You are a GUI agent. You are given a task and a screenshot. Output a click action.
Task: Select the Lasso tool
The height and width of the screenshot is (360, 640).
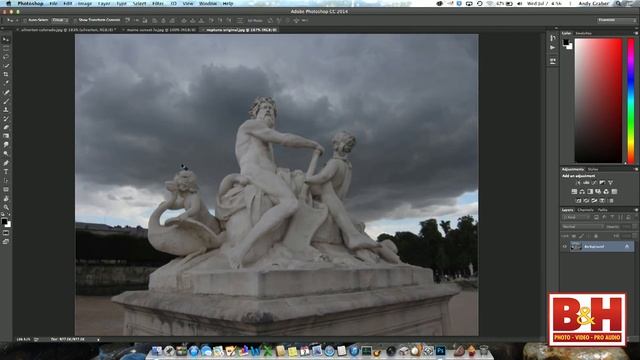click(x=6, y=57)
